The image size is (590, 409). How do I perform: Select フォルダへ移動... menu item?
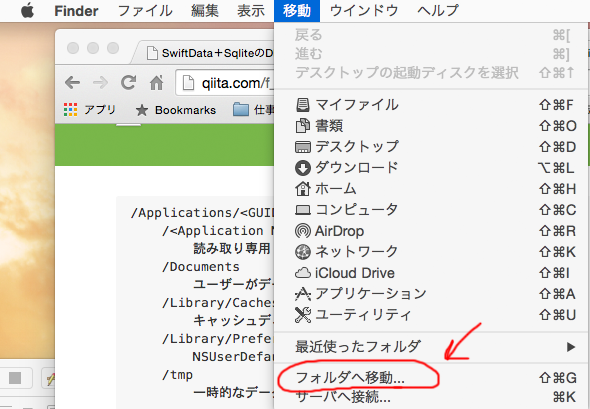click(x=432, y=378)
